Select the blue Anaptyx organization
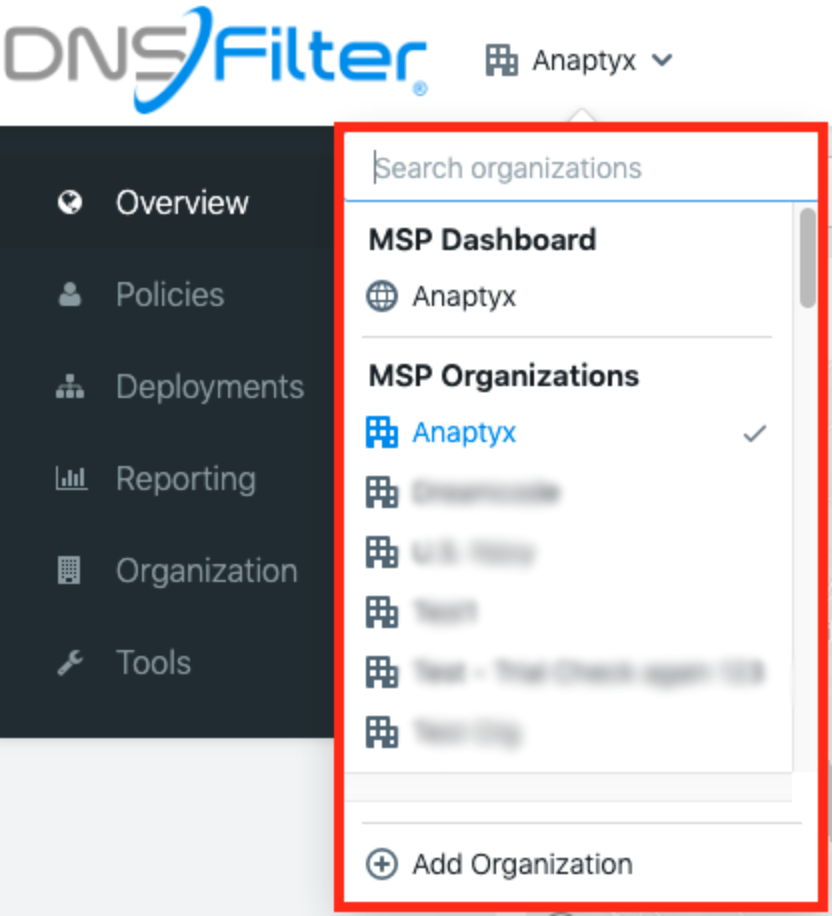The height and width of the screenshot is (916, 832). tap(464, 433)
